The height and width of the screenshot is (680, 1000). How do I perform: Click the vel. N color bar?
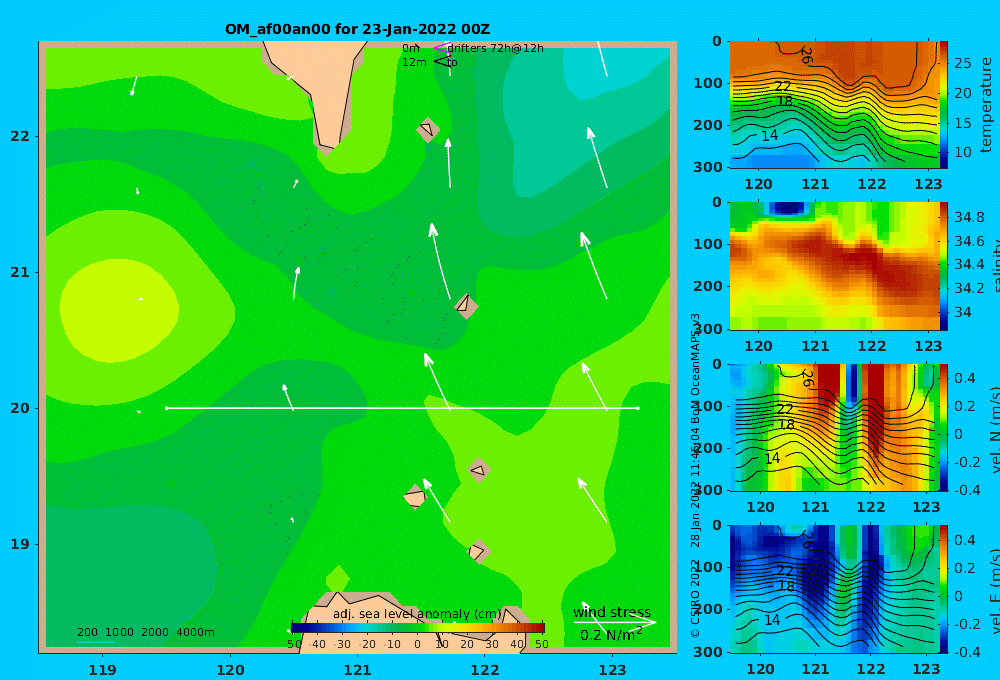coord(943,427)
